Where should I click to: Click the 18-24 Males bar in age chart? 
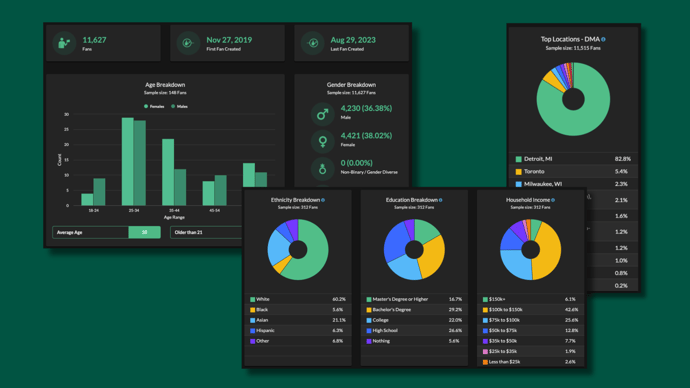(99, 192)
